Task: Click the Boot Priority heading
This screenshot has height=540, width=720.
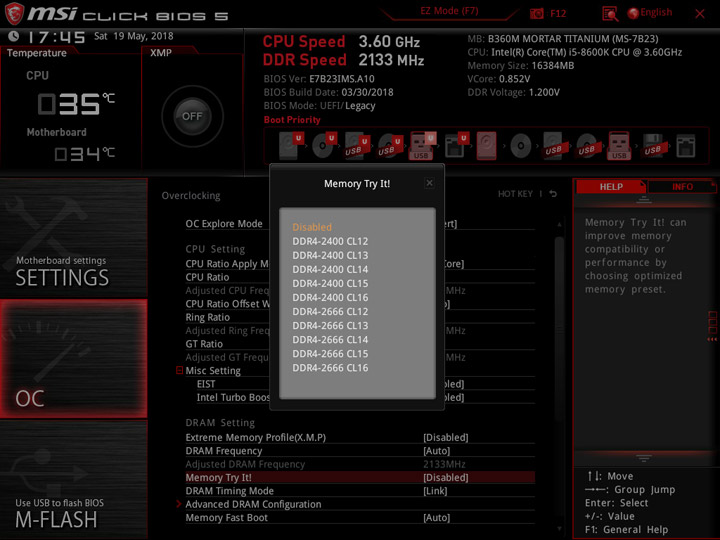Action: [292, 119]
